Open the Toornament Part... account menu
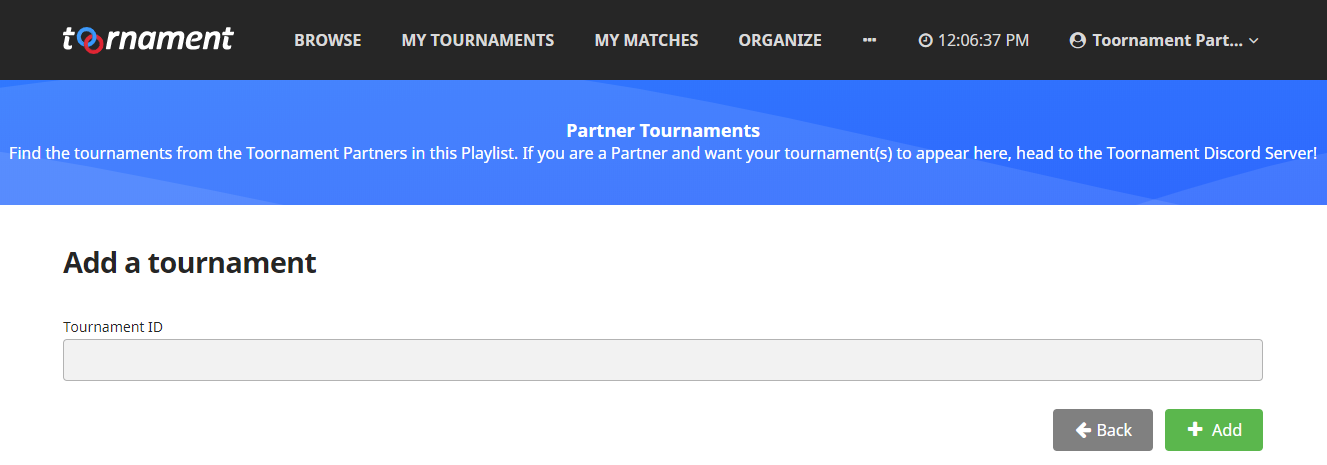The image size is (1327, 465). (x=1164, y=40)
